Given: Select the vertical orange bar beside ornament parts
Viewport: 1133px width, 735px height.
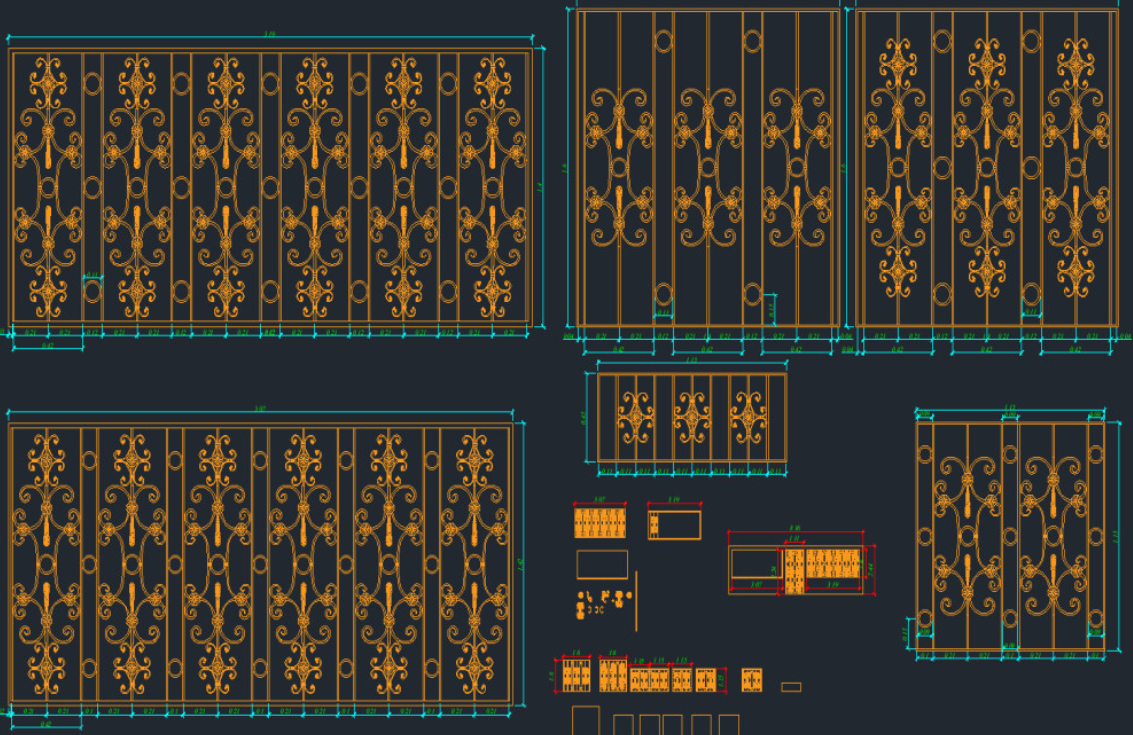Looking at the screenshot, I should click(636, 601).
